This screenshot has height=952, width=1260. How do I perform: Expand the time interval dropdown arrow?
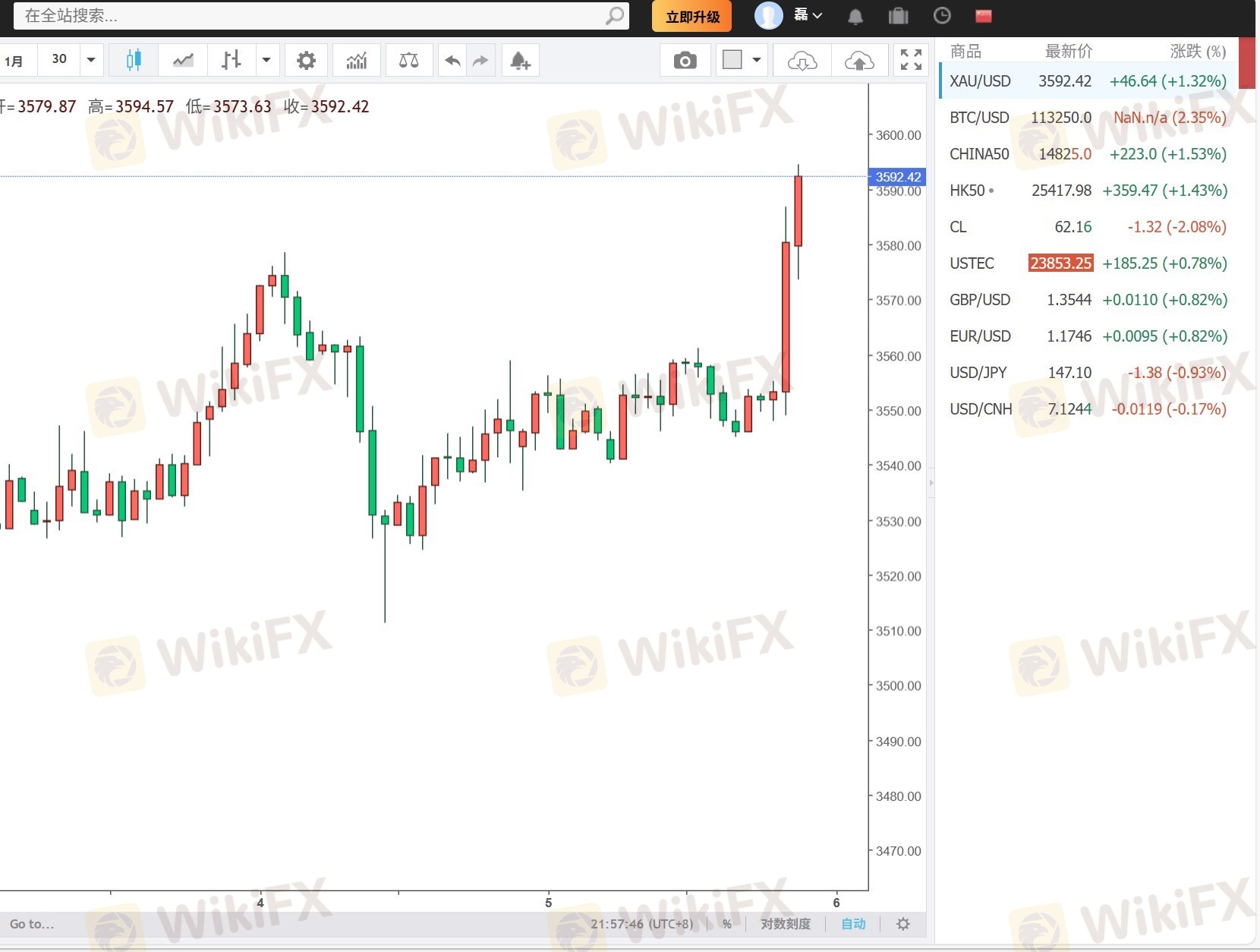coord(91,60)
